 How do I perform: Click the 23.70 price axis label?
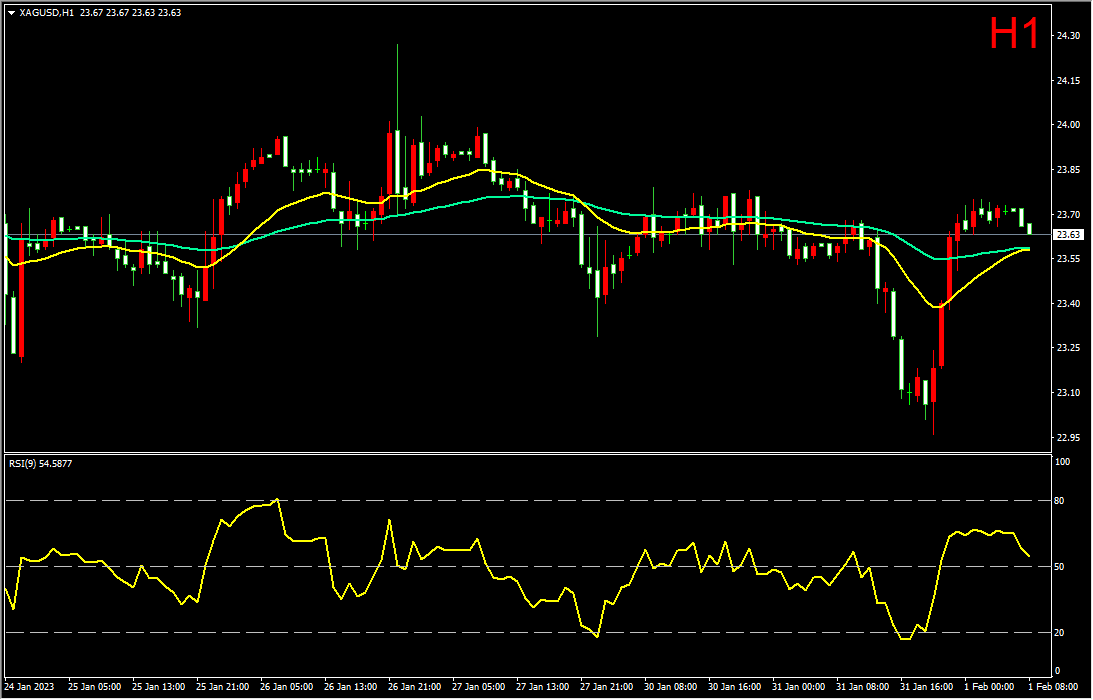(x=1069, y=215)
